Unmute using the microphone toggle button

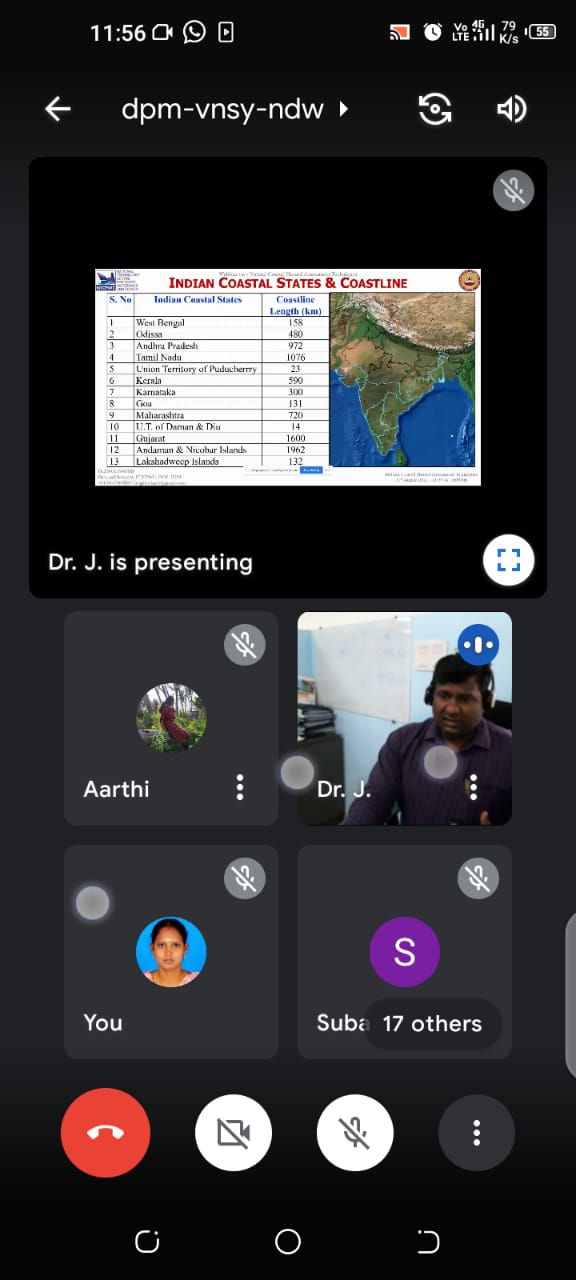click(x=355, y=1132)
